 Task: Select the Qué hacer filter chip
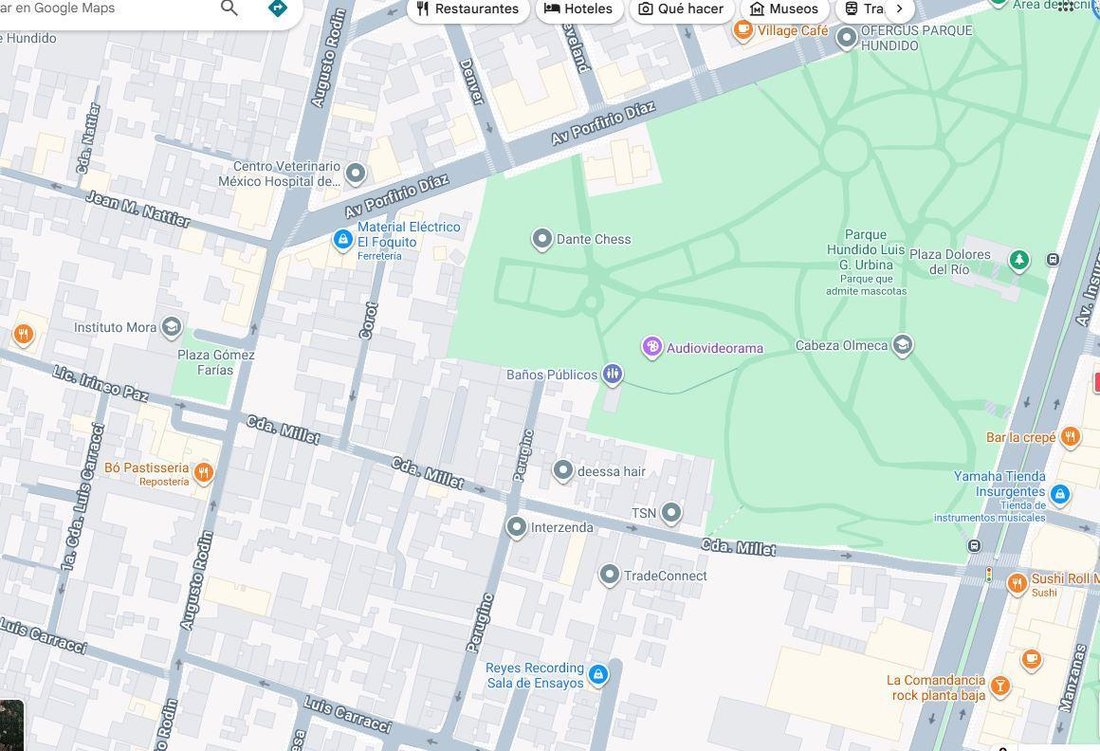point(681,9)
